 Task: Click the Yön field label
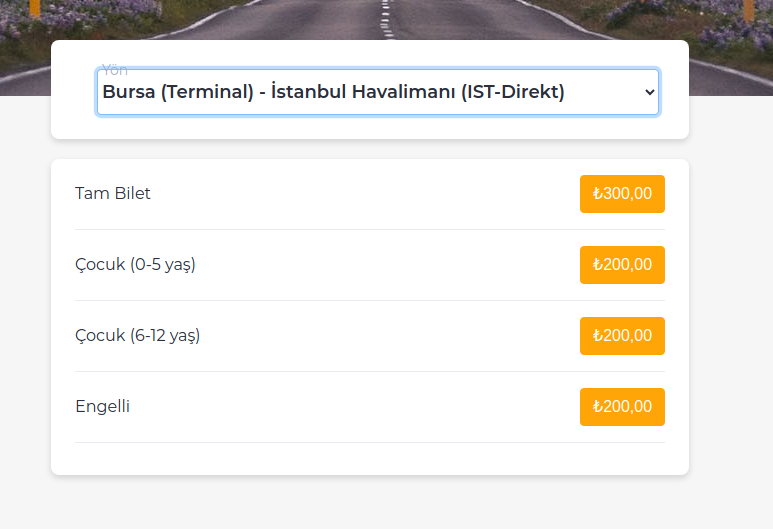tap(115, 70)
